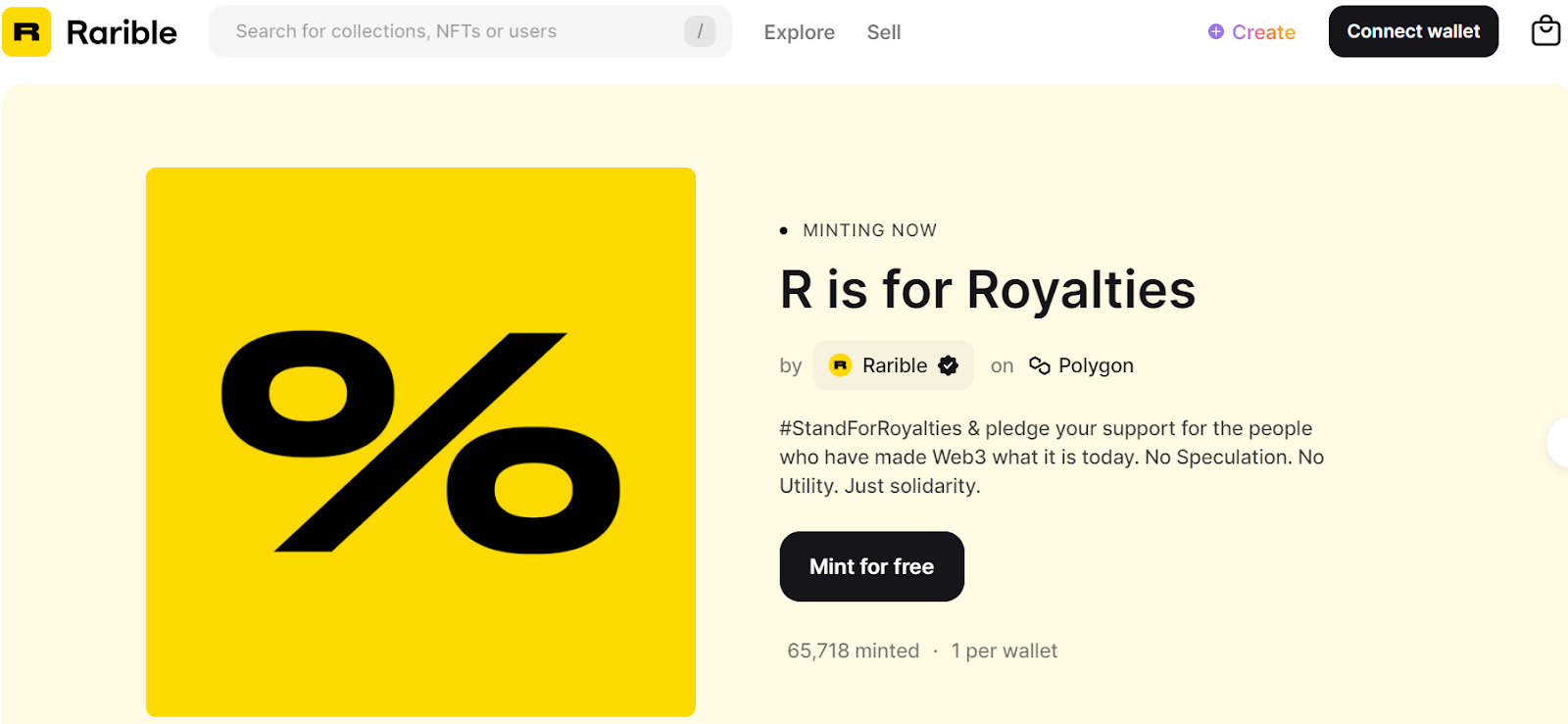Click the next slide arrow at right edge
Viewport: 1568px width, 724px height.
click(1558, 443)
